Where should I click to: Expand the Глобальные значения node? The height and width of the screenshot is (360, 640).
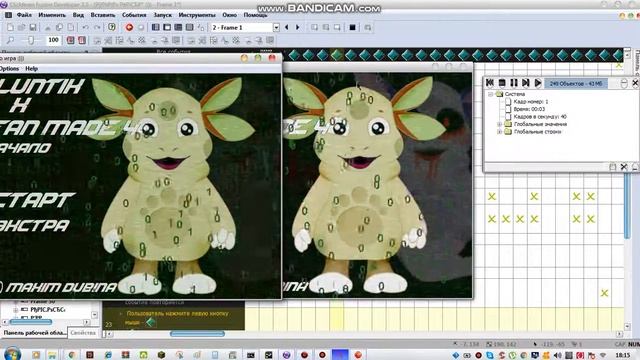(x=499, y=124)
